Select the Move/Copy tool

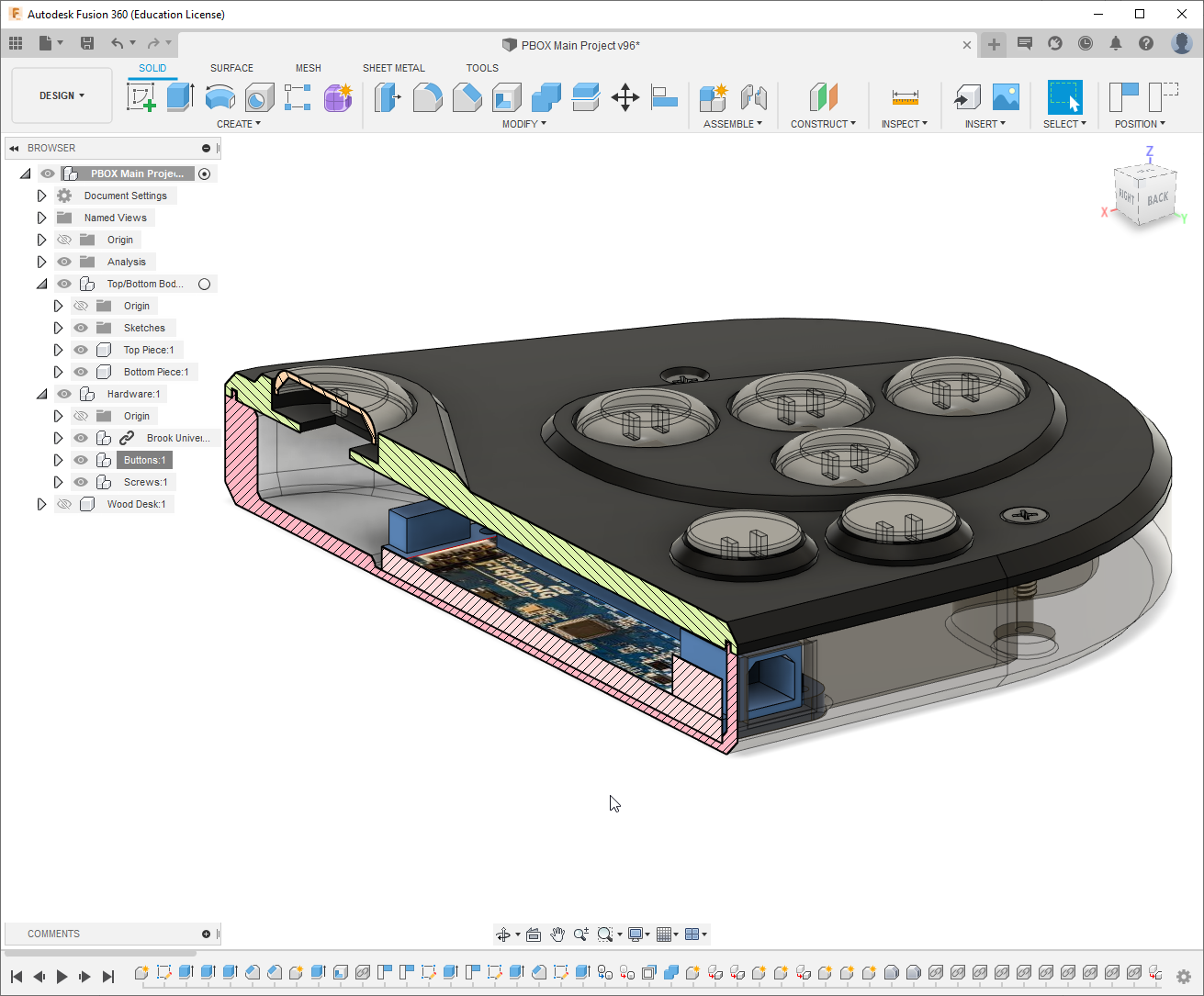point(625,98)
